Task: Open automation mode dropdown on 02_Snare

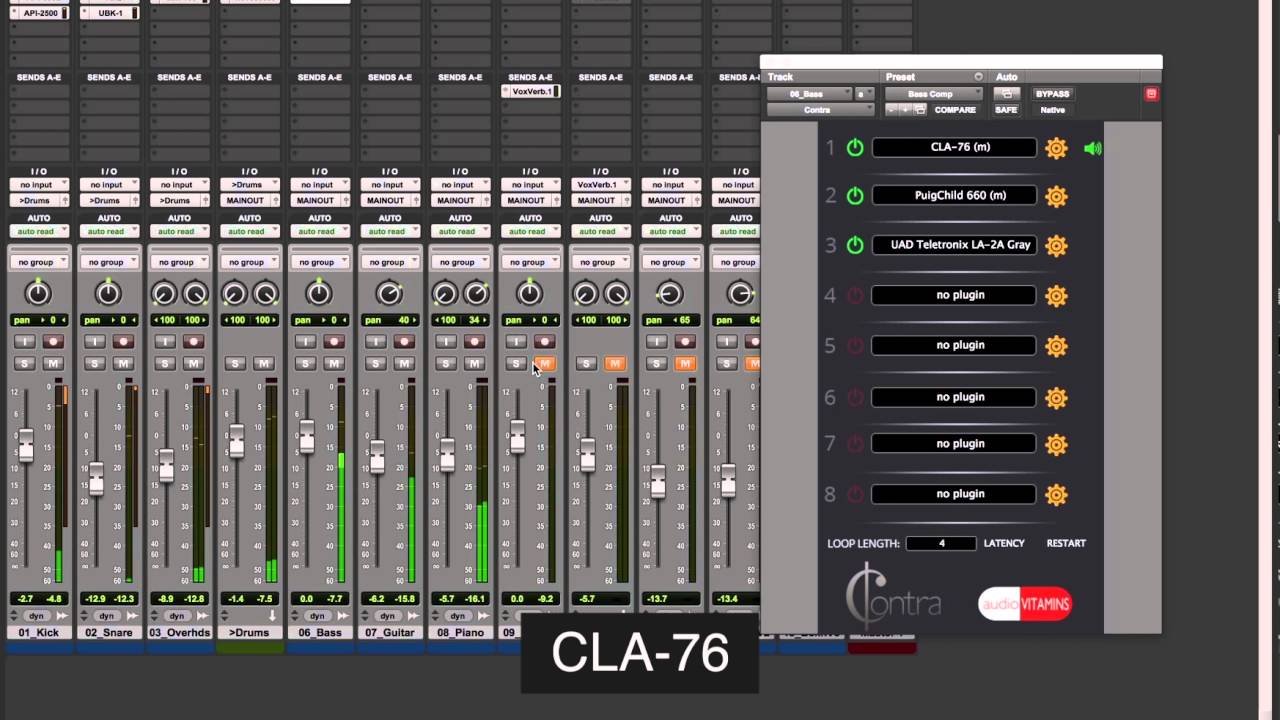Action: click(109, 231)
